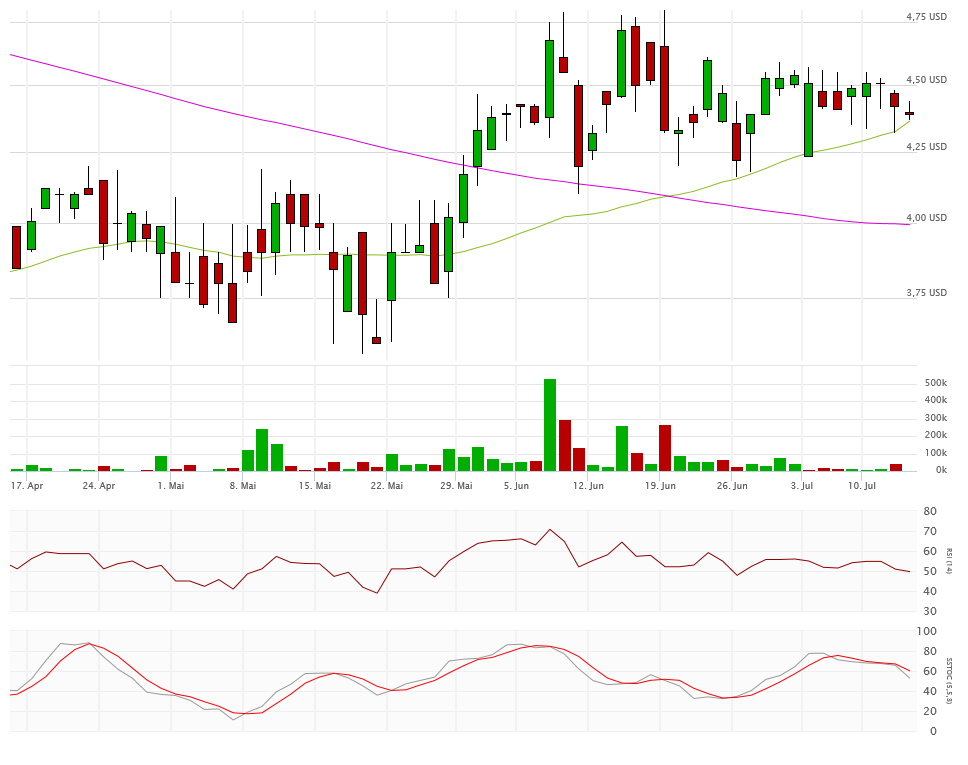
Task: Click the 4,75 USD price axis label
Action: [x=926, y=17]
